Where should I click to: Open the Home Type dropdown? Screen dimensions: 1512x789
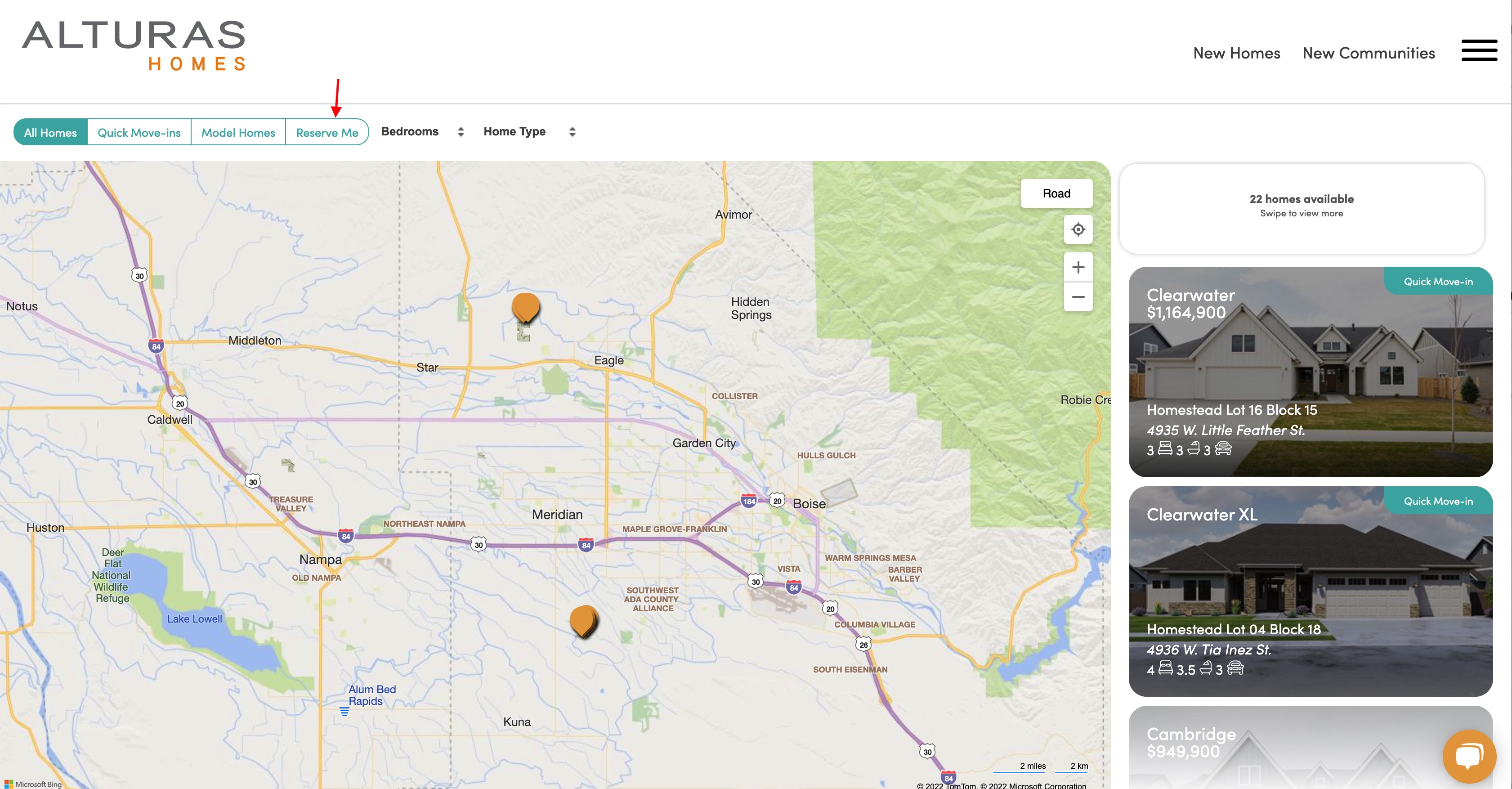(x=529, y=131)
